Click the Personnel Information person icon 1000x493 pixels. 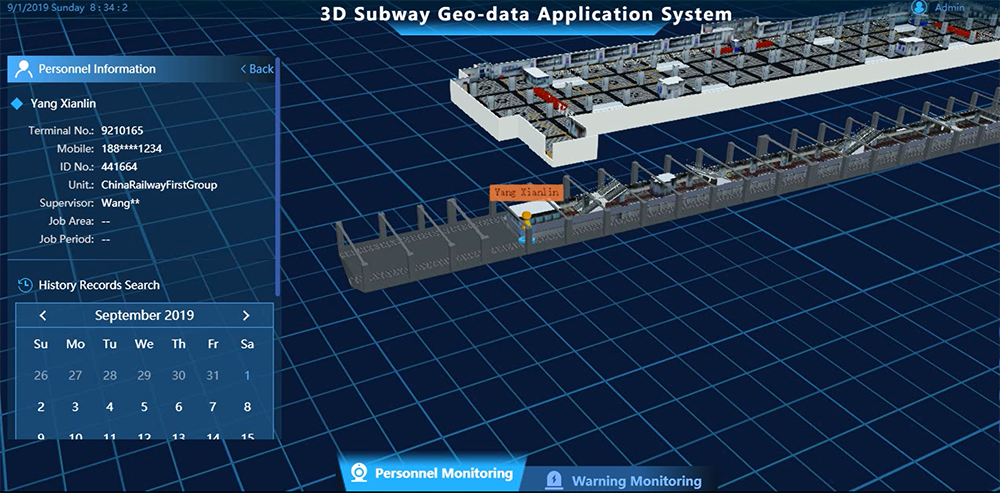click(23, 69)
